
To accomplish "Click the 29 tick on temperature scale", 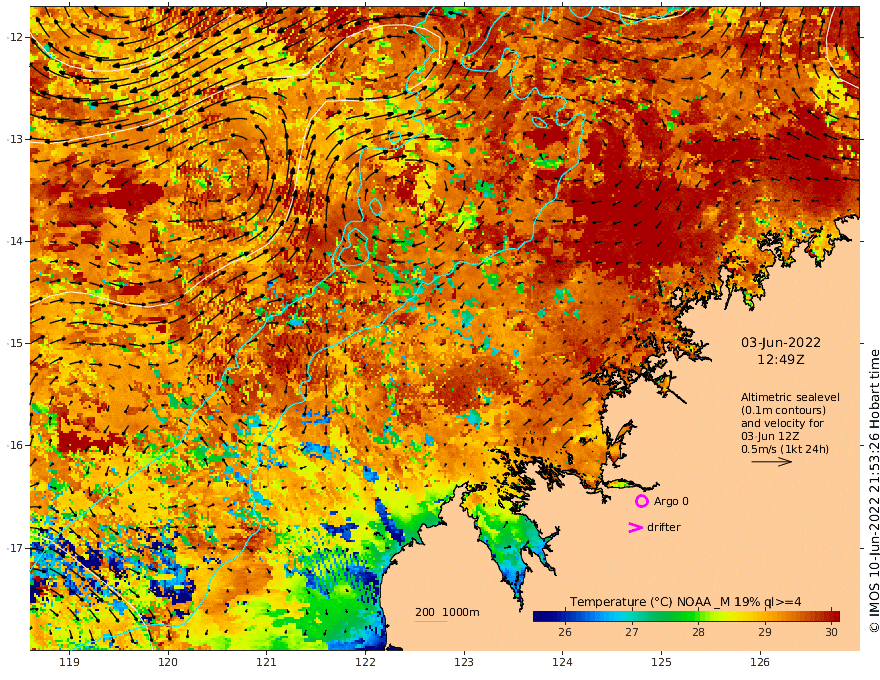I will click(x=765, y=632).
